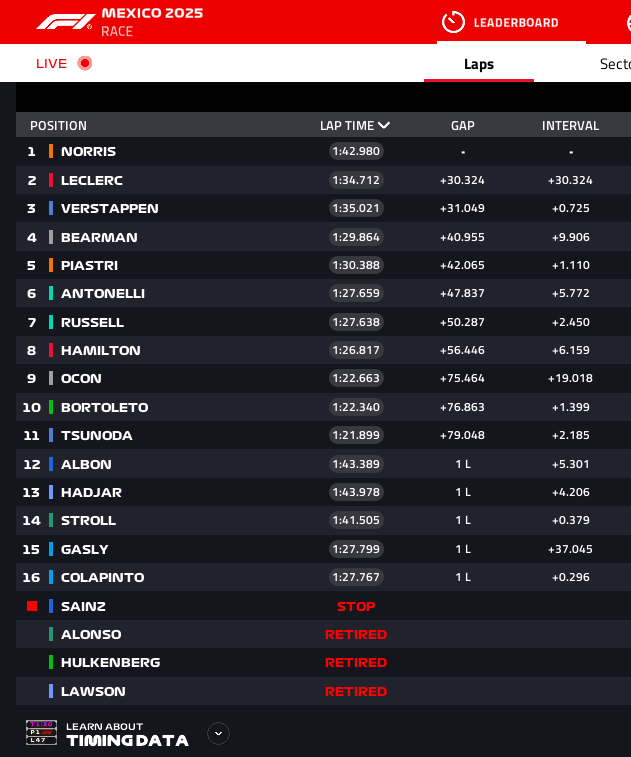Click the partially visible icon right of Leaderboard

click(626, 22)
